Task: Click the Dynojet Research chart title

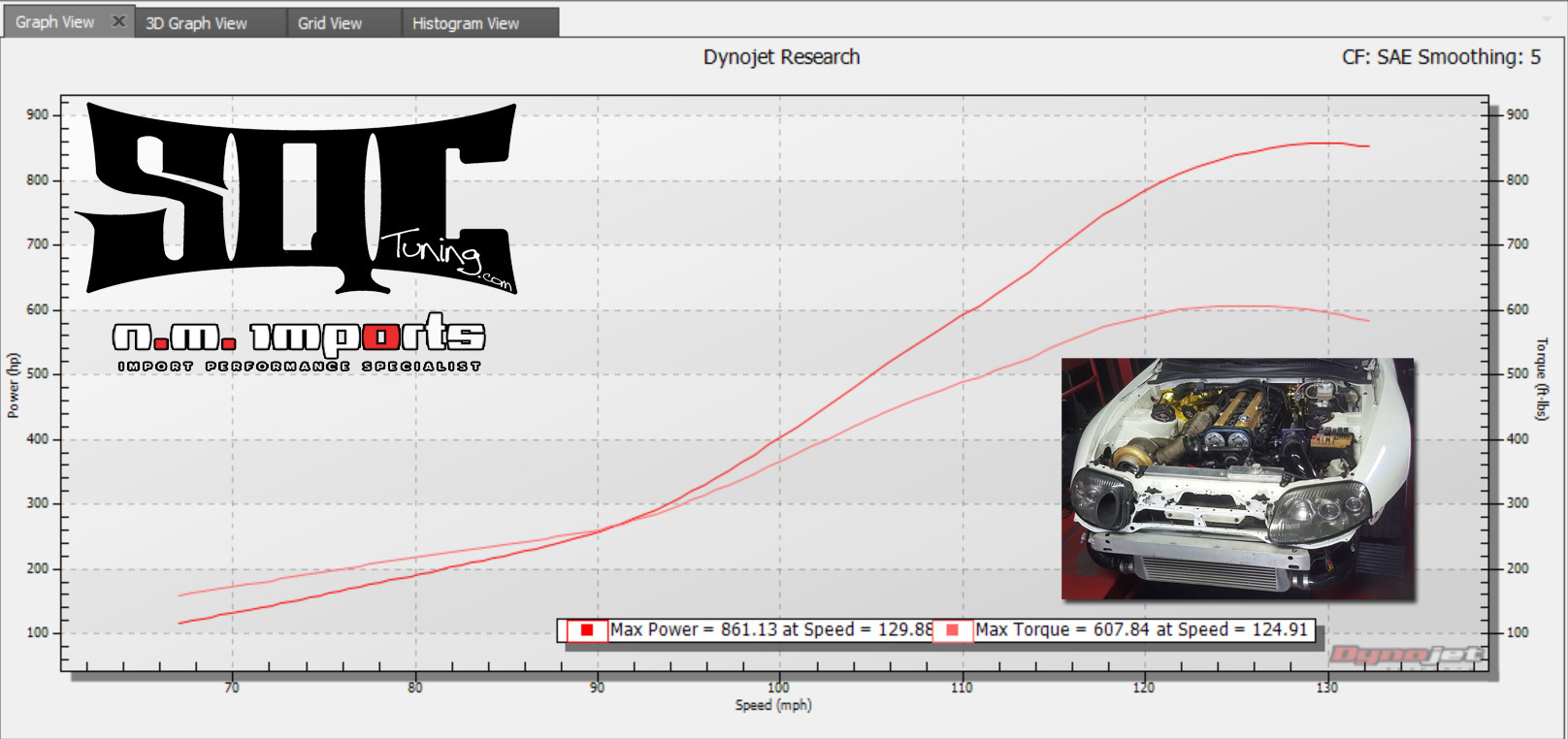Action: pyautogui.click(x=781, y=57)
